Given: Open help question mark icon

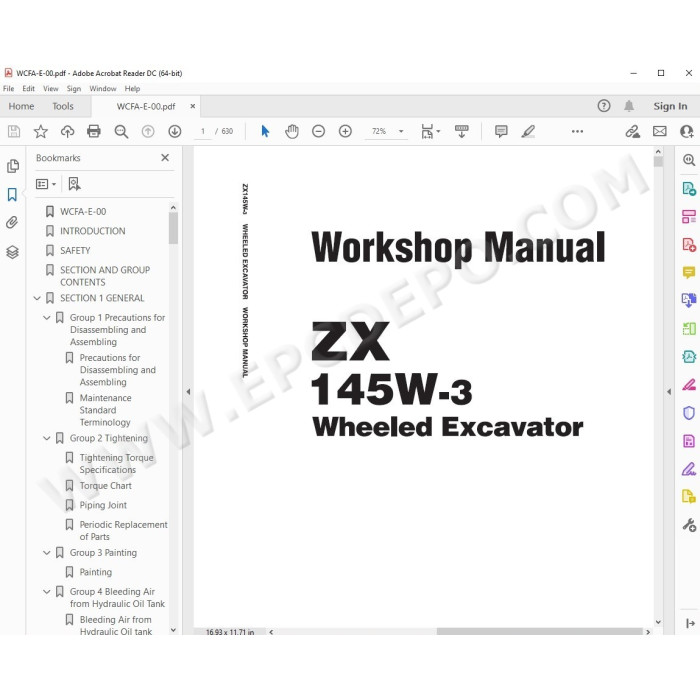Looking at the screenshot, I should pyautogui.click(x=604, y=106).
